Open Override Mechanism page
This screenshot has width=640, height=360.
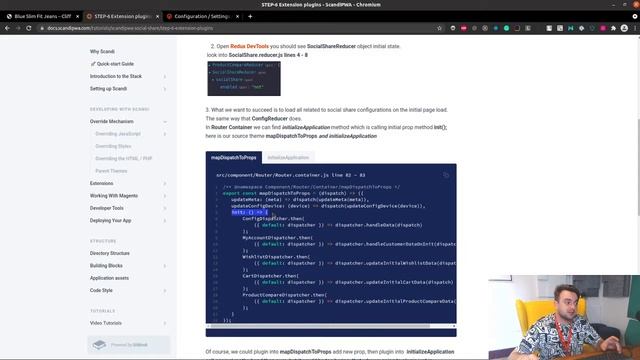point(111,122)
